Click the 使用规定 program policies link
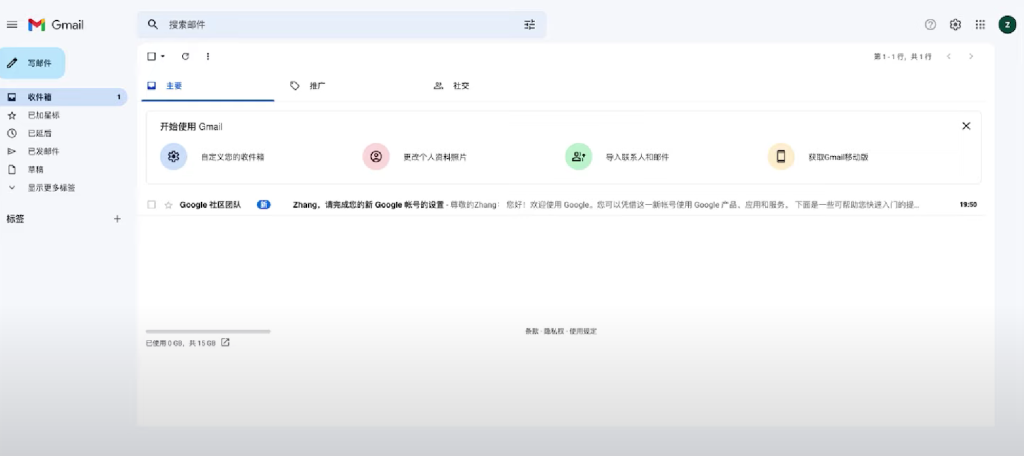This screenshot has width=1024, height=456. tap(583, 331)
